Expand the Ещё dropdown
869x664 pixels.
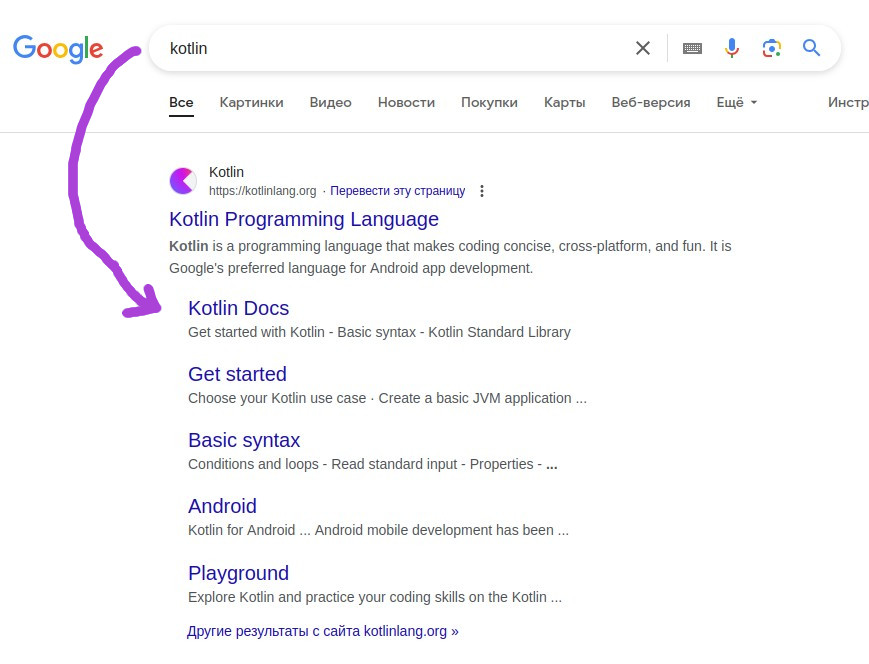click(x=737, y=103)
